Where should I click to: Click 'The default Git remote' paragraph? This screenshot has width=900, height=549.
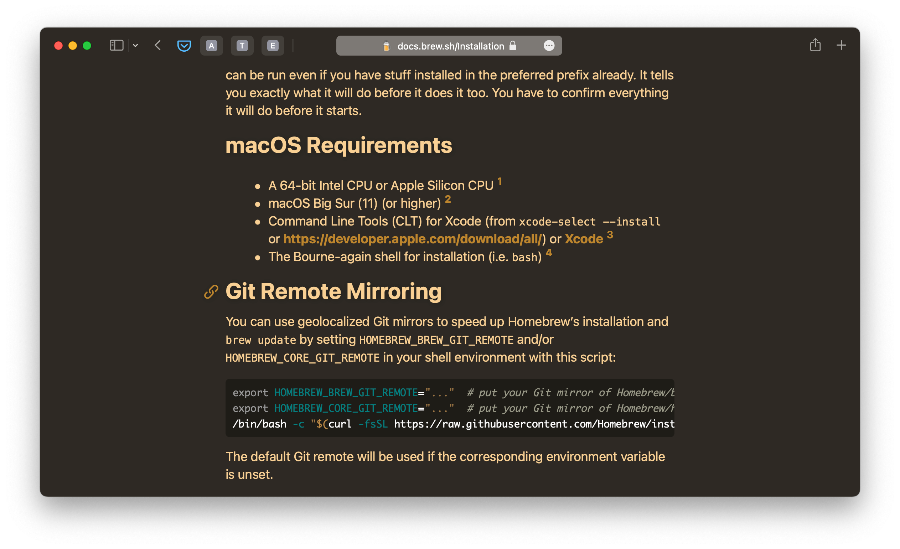click(445, 465)
